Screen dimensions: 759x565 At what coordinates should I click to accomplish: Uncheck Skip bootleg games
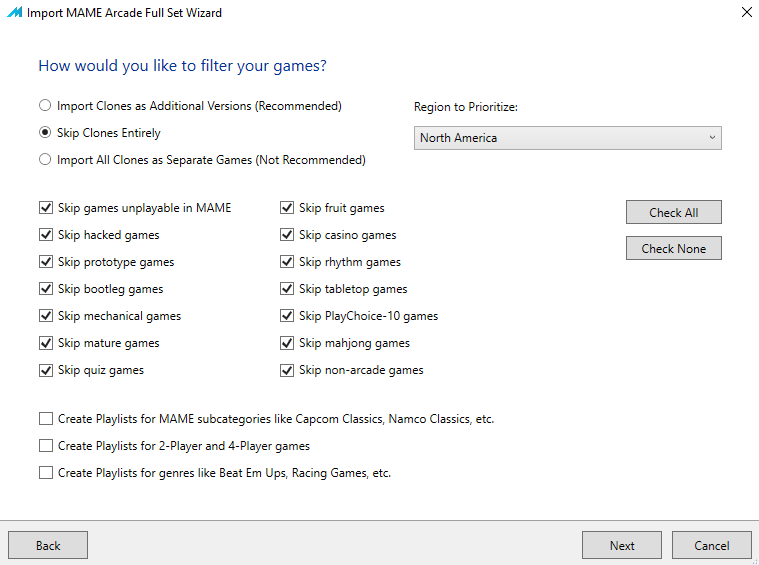pyautogui.click(x=46, y=289)
